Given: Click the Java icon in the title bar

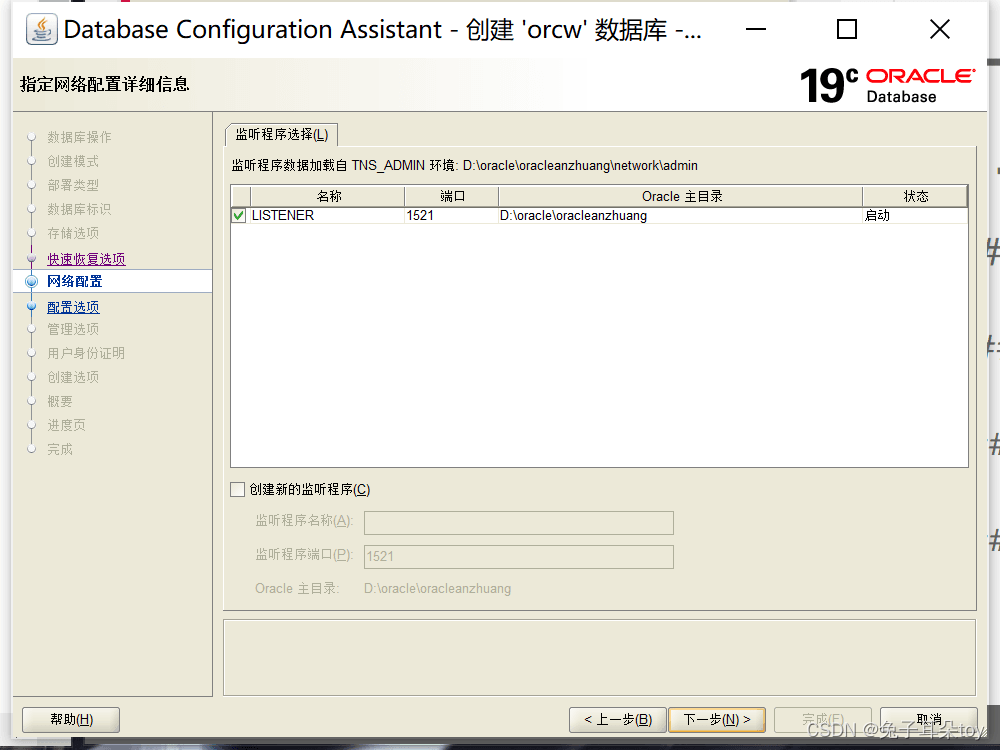Looking at the screenshot, I should click(x=41, y=30).
